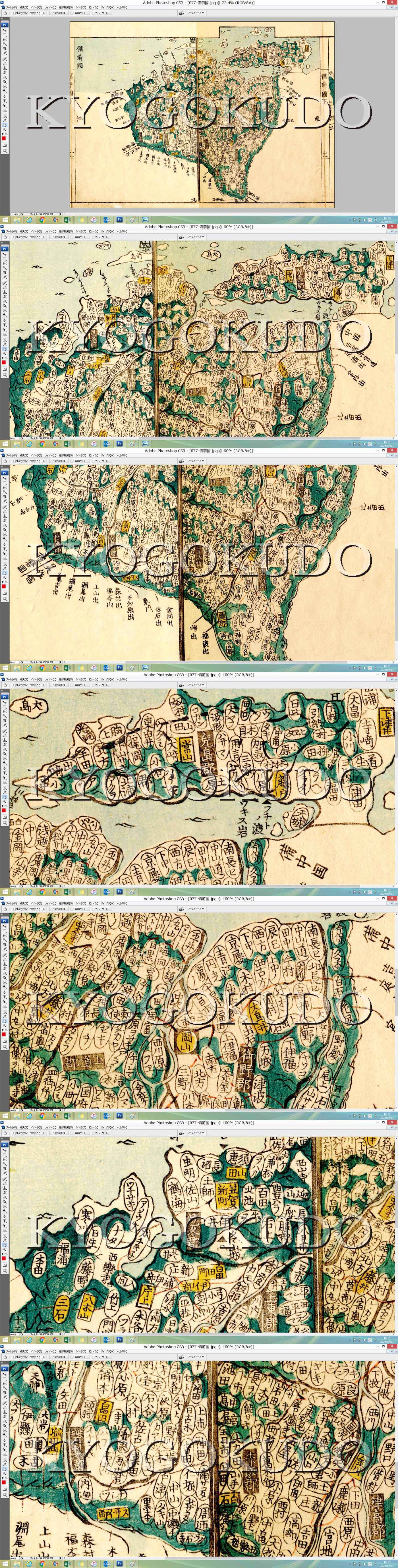The height and width of the screenshot is (1568, 398).
Task: Select the Lasso tool in the 23.4% window
Action: [4, 40]
